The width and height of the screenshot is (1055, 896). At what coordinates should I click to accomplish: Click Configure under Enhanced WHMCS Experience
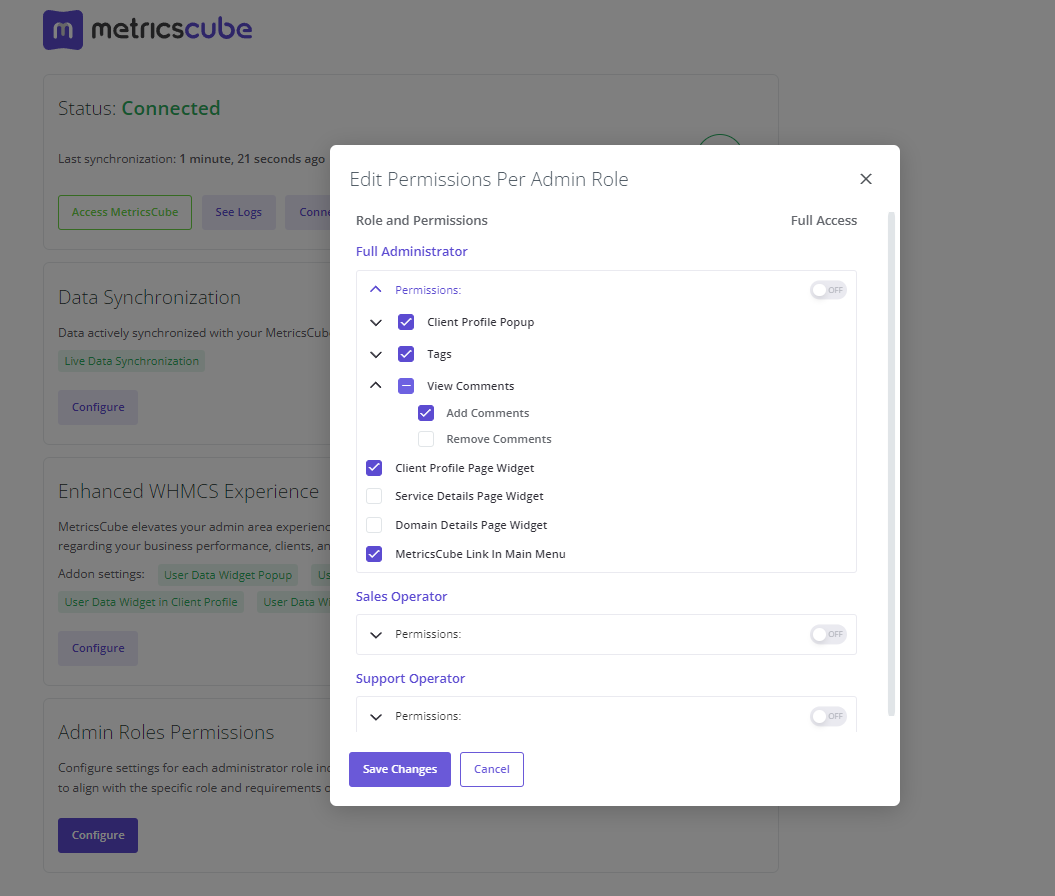coord(98,648)
